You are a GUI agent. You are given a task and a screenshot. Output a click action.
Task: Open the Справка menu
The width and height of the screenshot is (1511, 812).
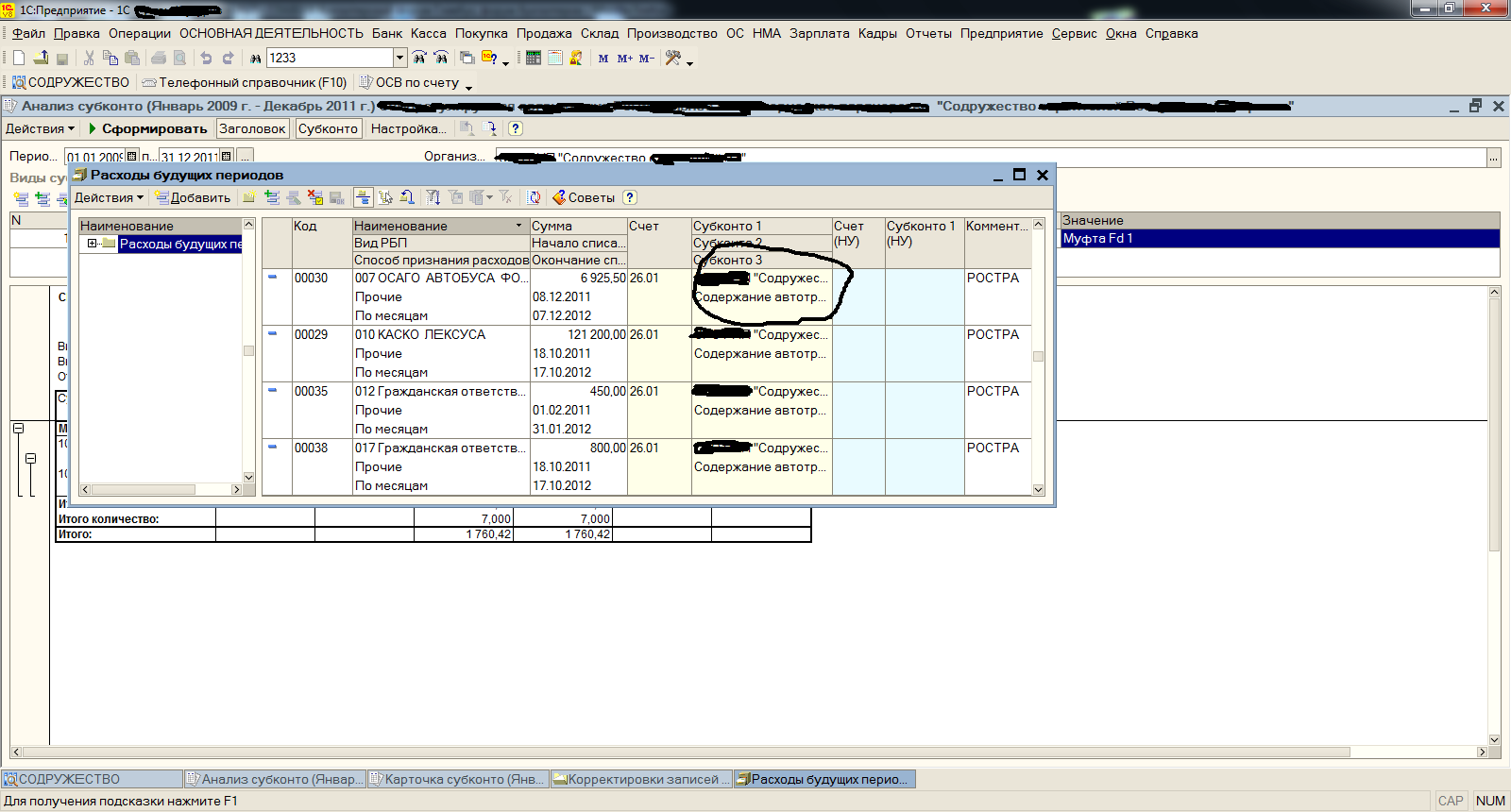[1171, 33]
